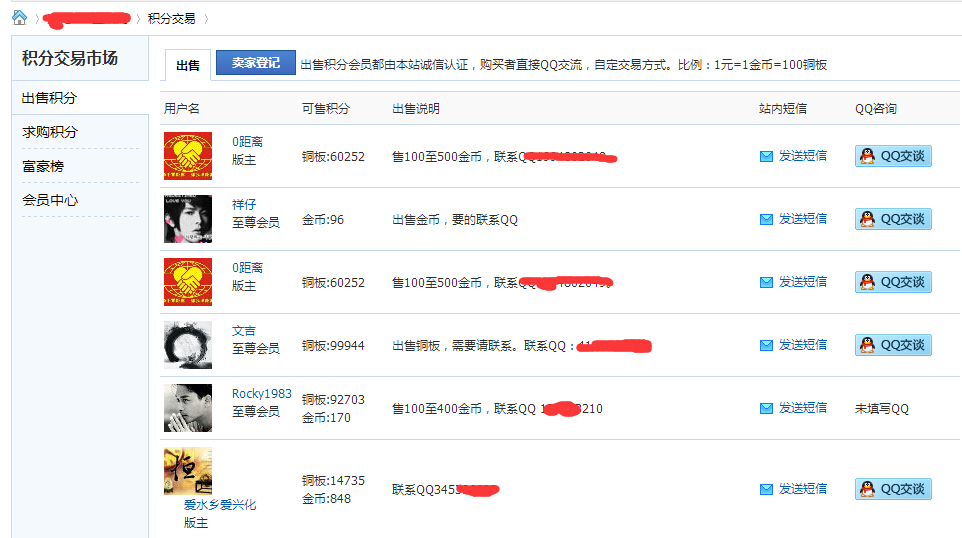Click the 出售金币，要的联系QQ description
The width and height of the screenshot is (962, 538).
tap(455, 220)
